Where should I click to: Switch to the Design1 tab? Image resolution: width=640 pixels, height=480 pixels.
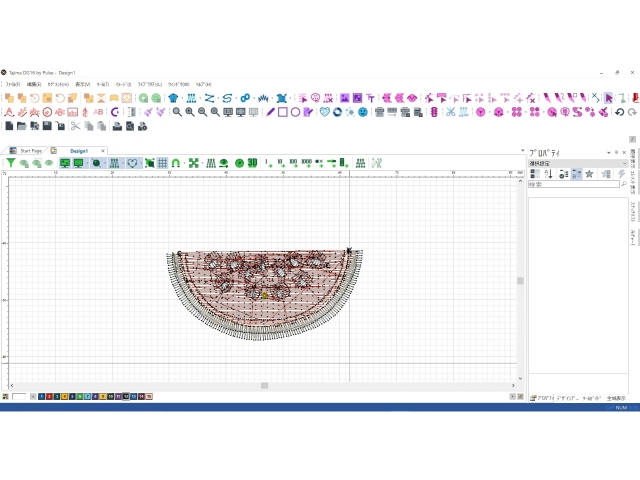[x=79, y=151]
